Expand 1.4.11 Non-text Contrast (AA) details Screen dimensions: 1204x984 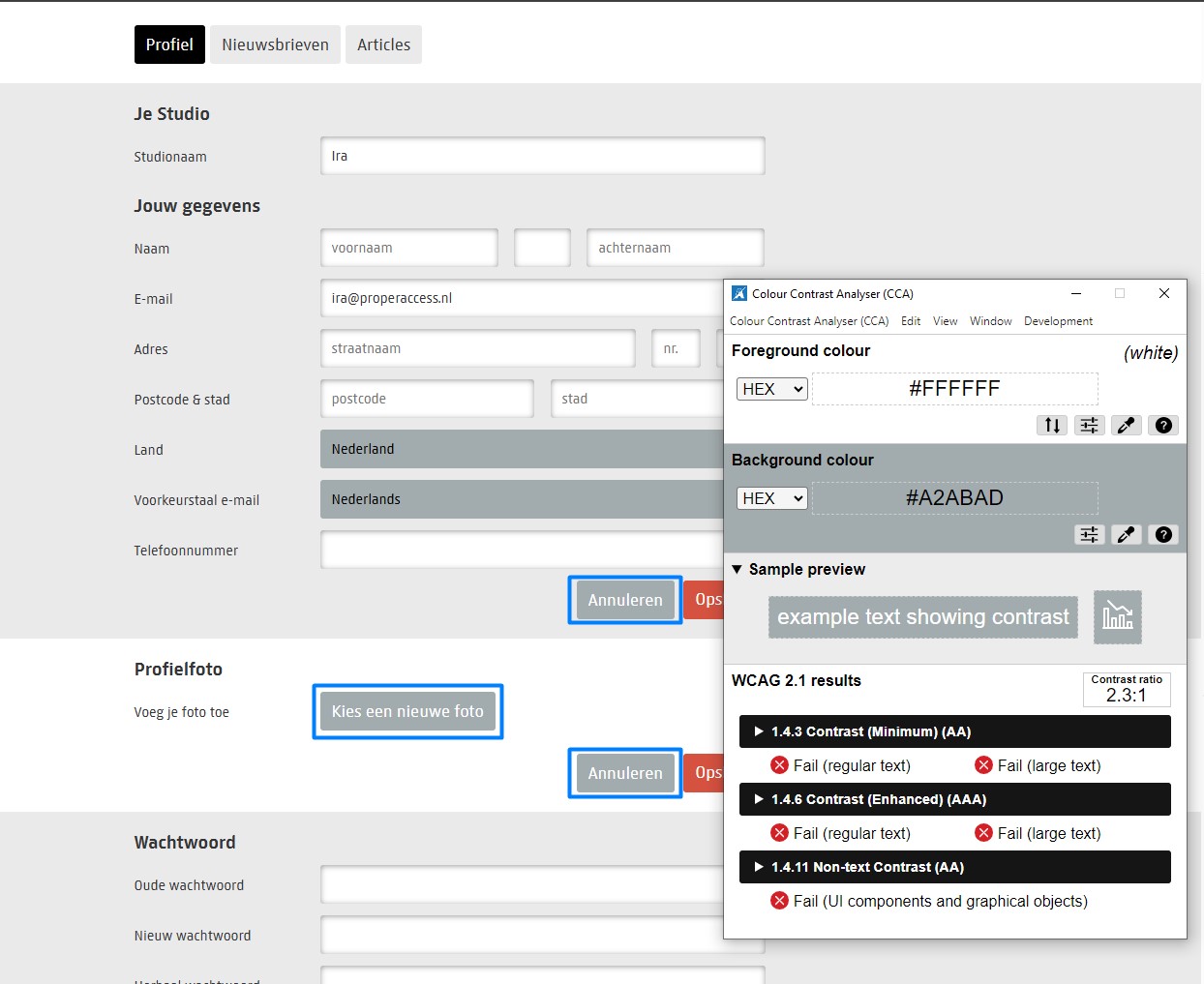760,867
